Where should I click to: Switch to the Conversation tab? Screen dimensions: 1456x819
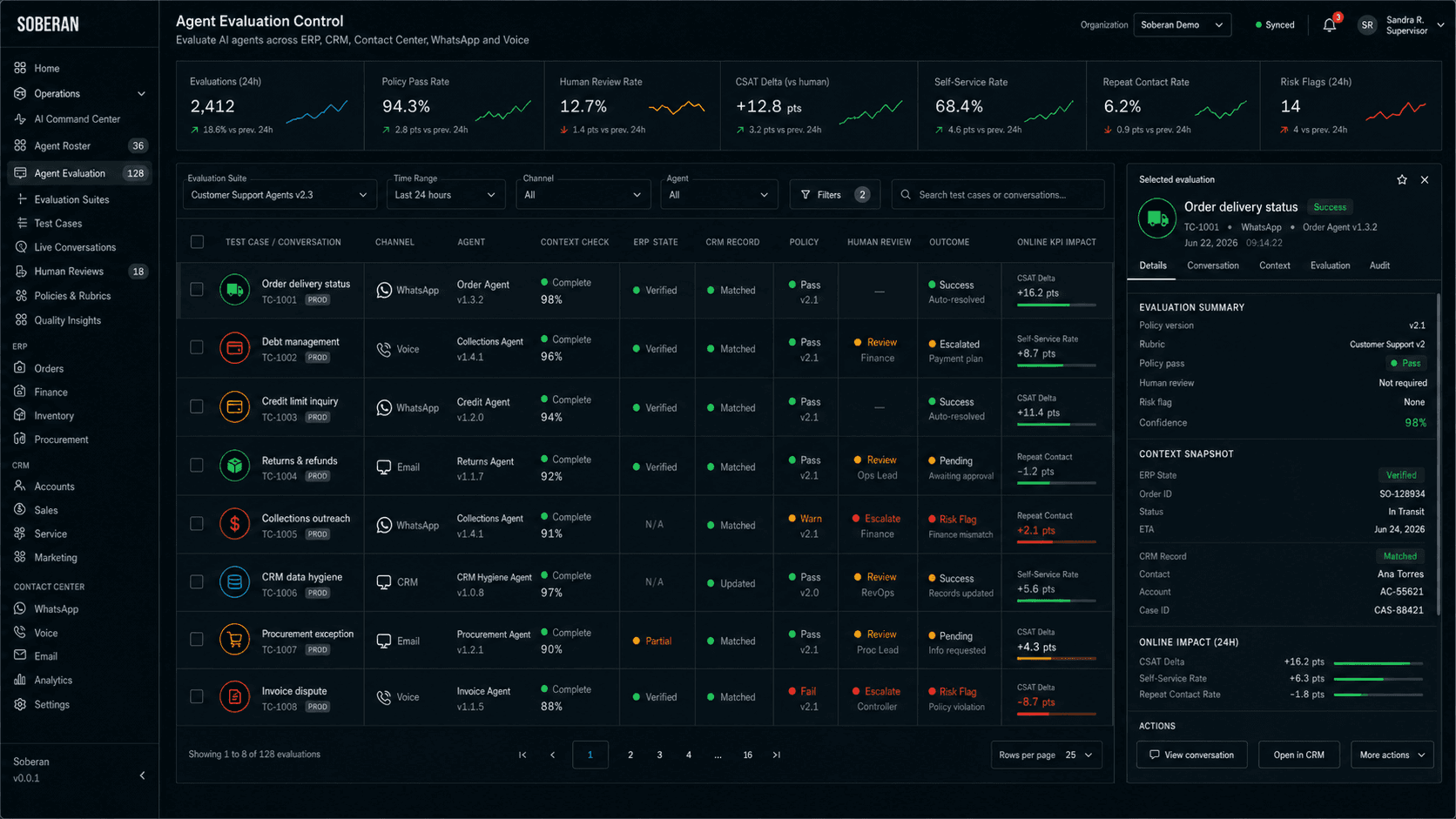tap(1213, 265)
